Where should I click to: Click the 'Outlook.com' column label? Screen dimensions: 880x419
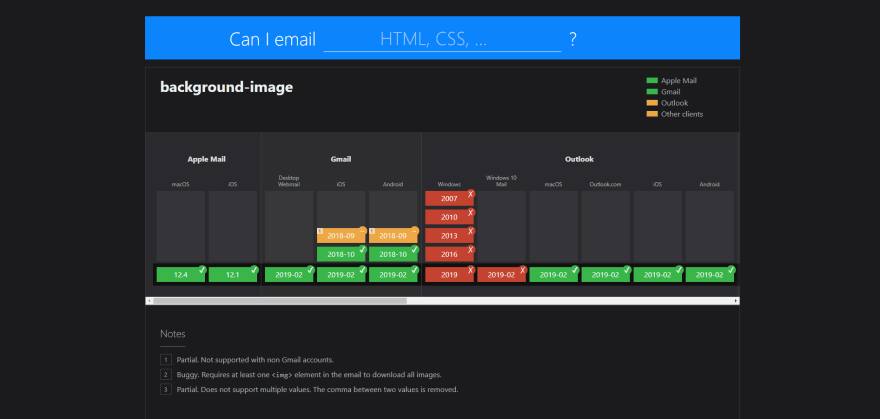click(606, 185)
